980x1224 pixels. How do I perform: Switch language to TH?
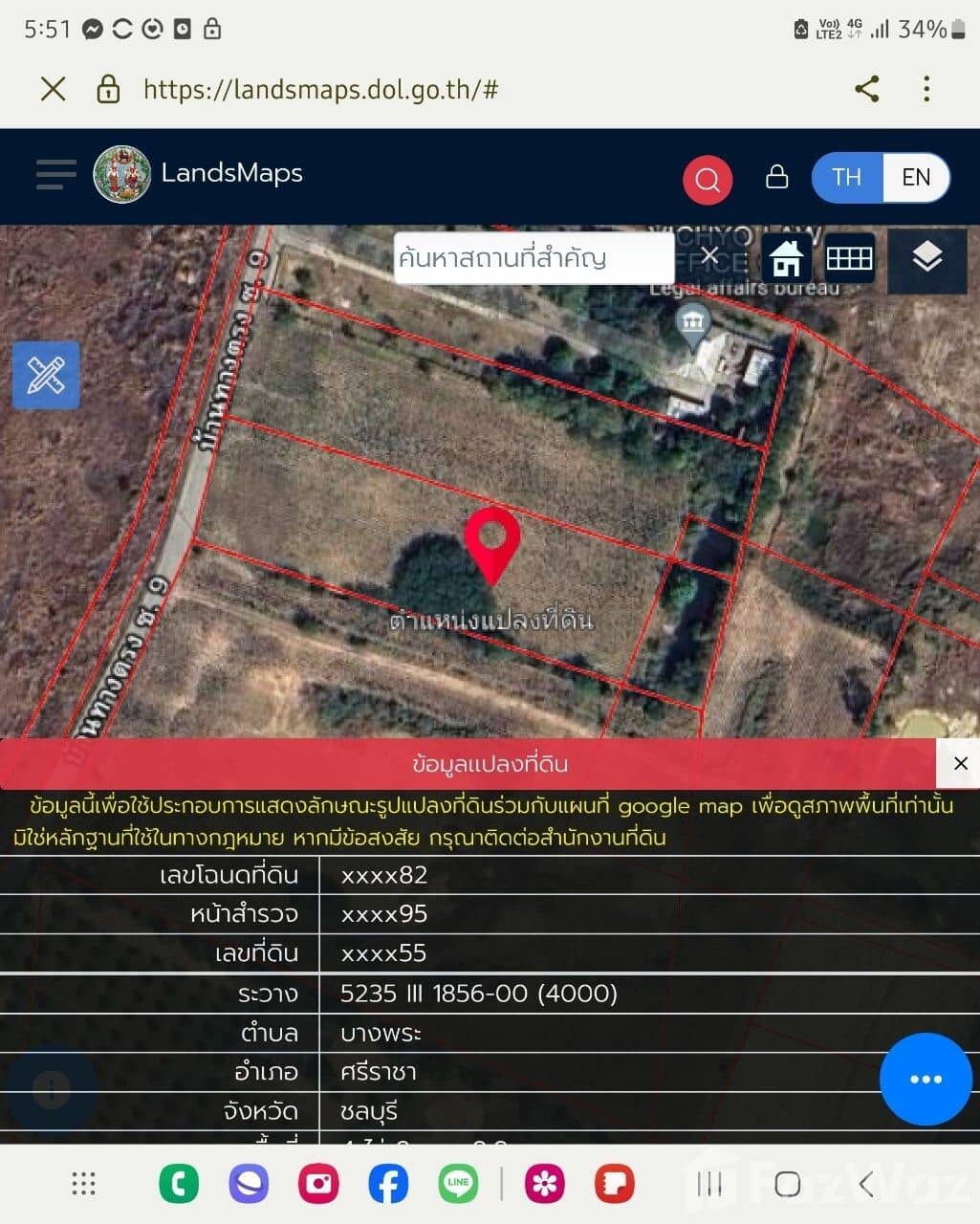click(x=846, y=178)
